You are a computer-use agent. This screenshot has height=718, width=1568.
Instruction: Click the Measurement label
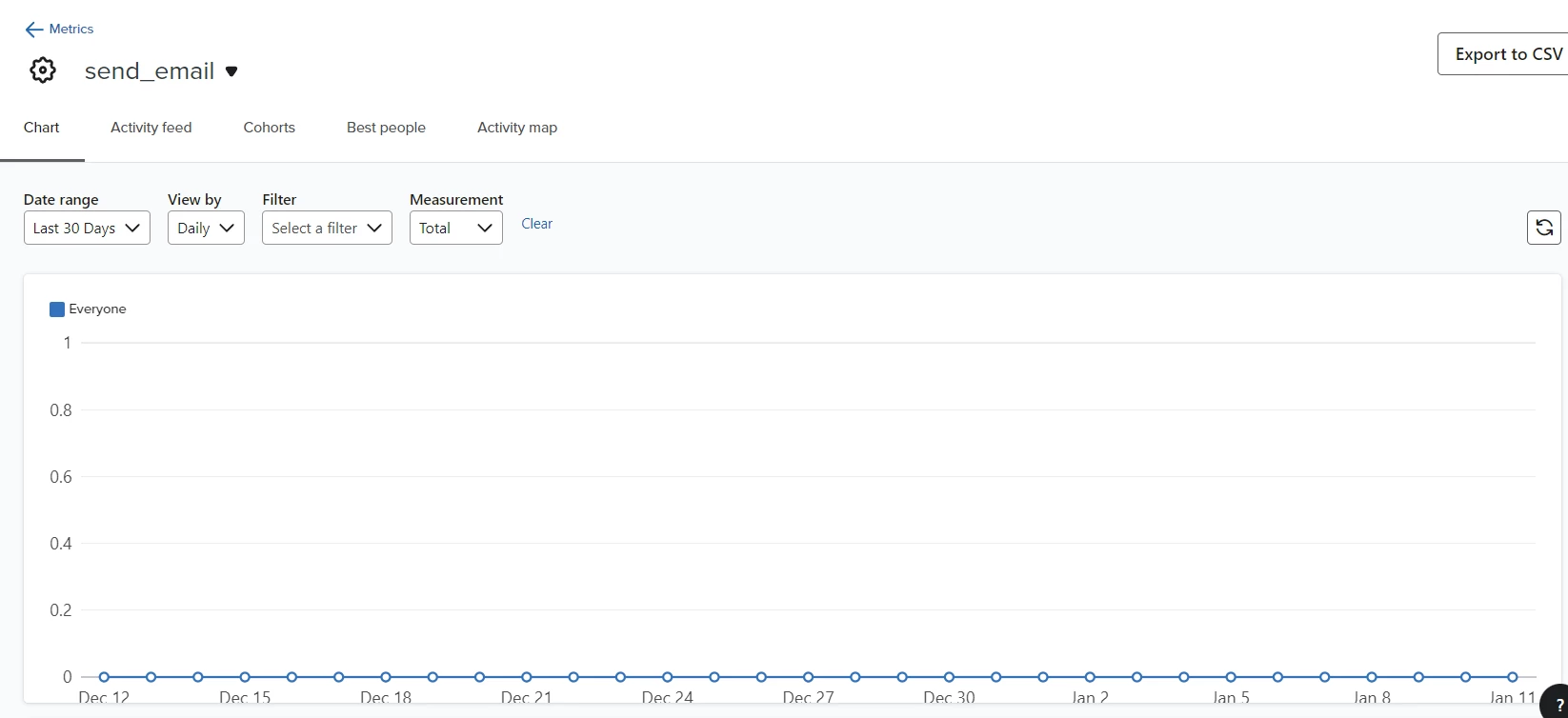click(456, 200)
